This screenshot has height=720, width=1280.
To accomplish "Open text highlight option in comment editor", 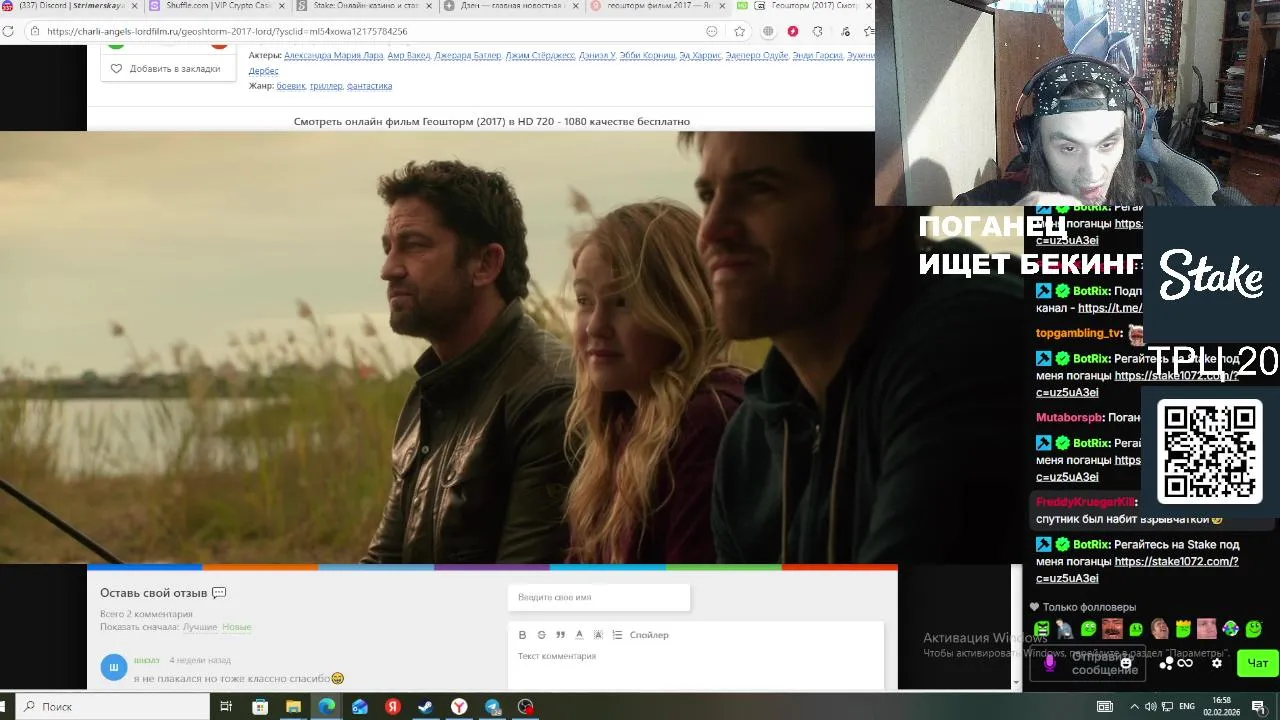I will coord(598,635).
